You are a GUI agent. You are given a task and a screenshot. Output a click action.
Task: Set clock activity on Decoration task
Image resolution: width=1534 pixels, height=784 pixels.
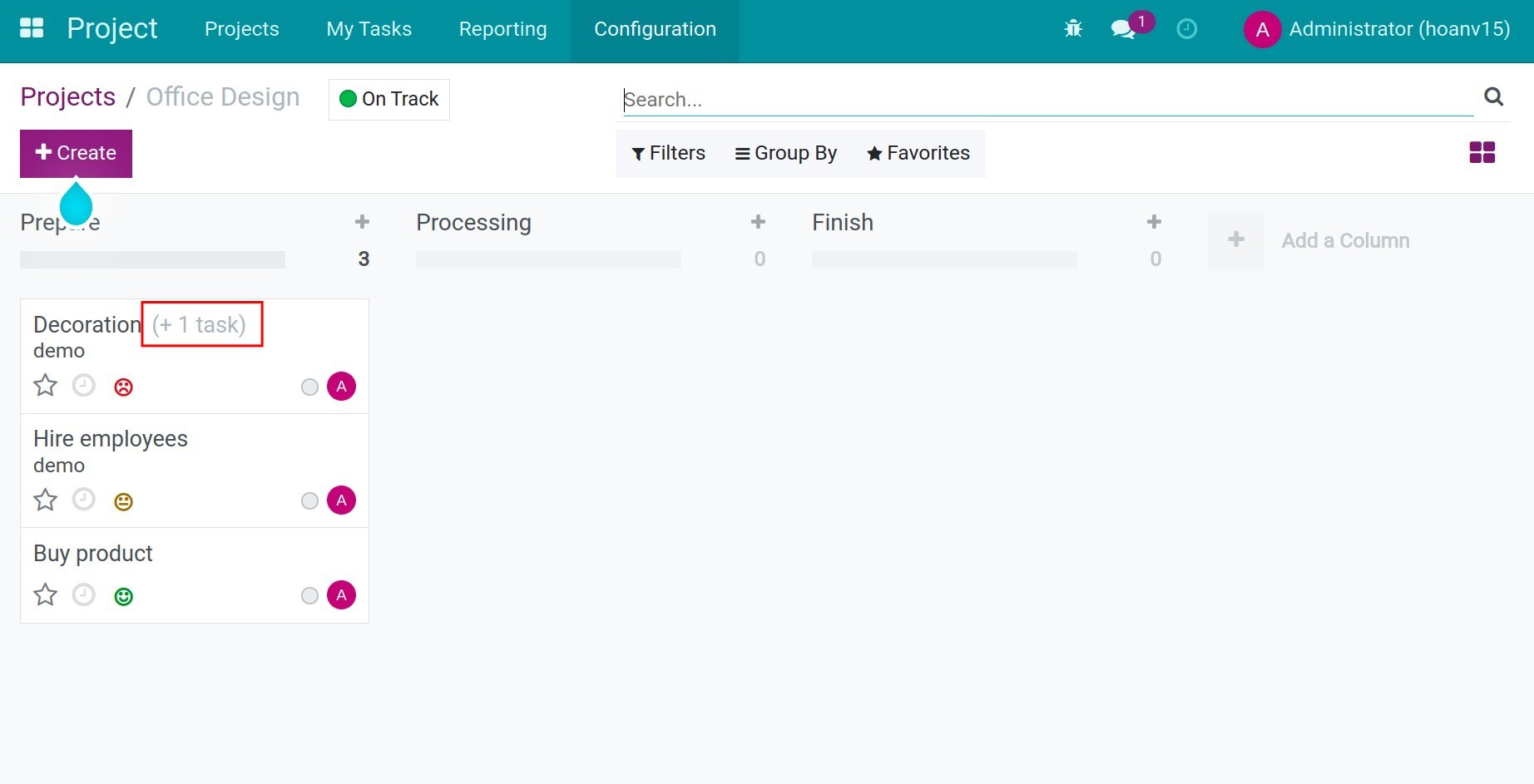point(83,385)
